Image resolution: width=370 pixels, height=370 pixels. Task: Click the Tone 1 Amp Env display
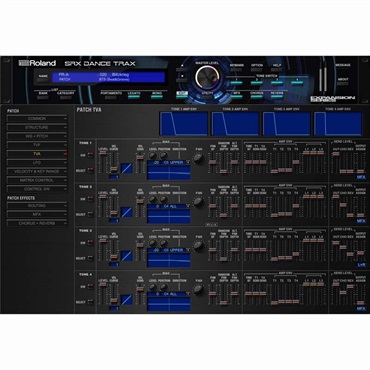click(x=184, y=123)
